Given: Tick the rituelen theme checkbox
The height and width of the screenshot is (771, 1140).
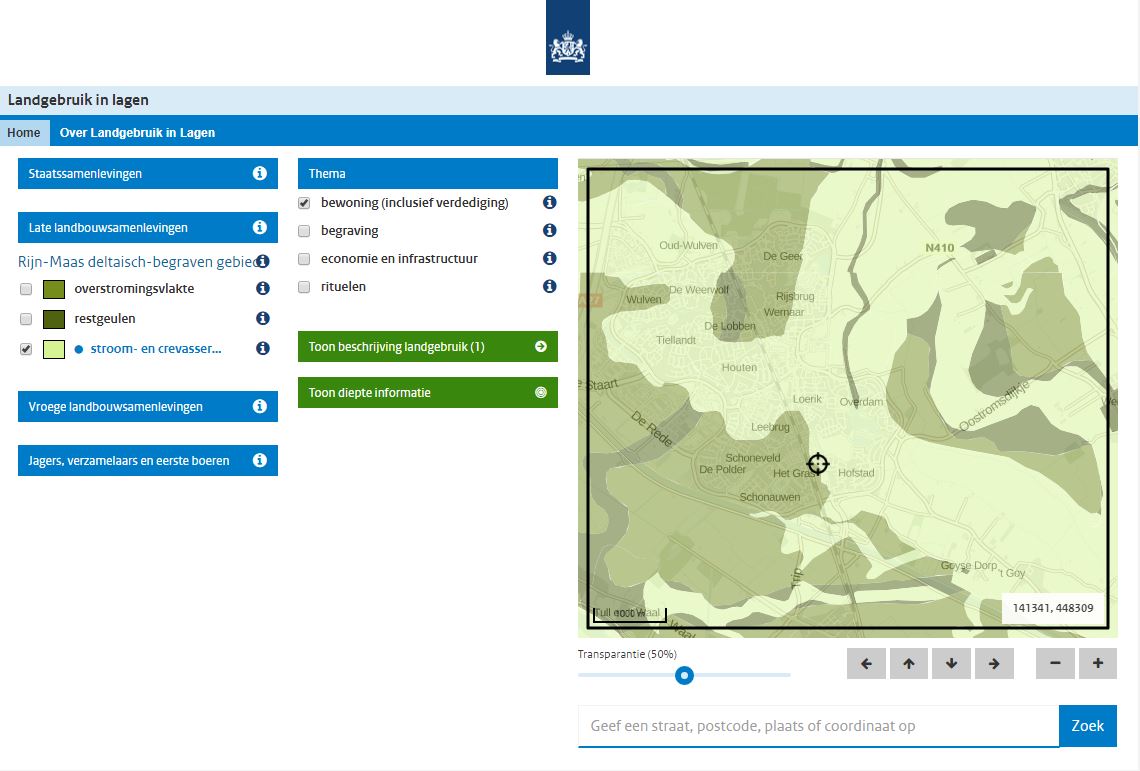Looking at the screenshot, I should 304,287.
